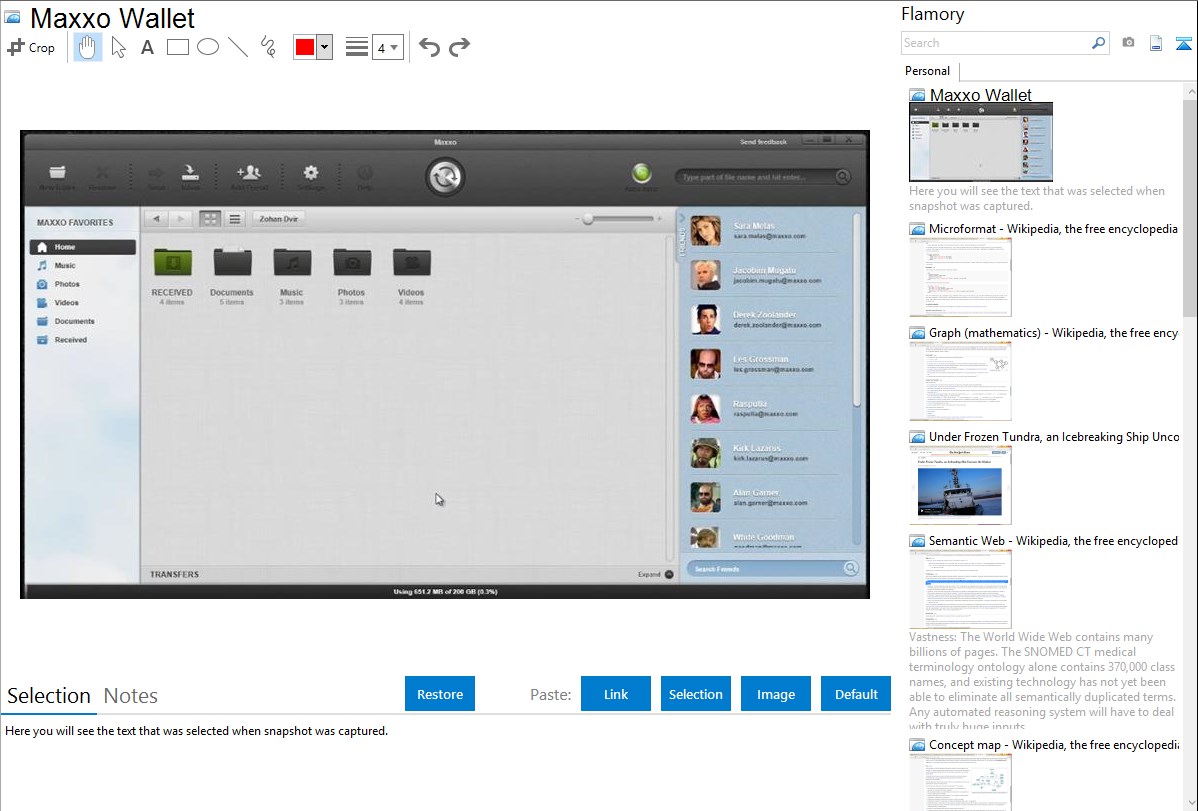Click the 'Semantic Web - Wikipedia' snapshot title
This screenshot has width=1198, height=811.
point(1053,541)
